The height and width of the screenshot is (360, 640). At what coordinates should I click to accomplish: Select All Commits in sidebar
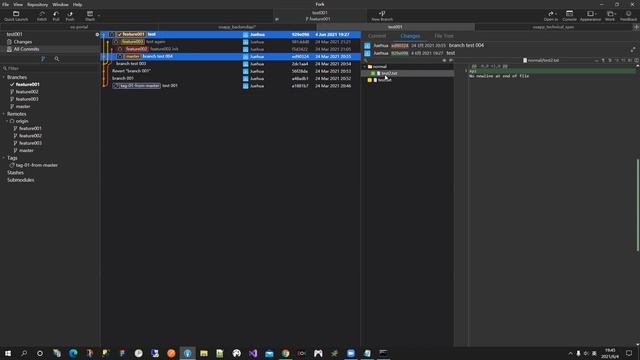tap(26, 49)
